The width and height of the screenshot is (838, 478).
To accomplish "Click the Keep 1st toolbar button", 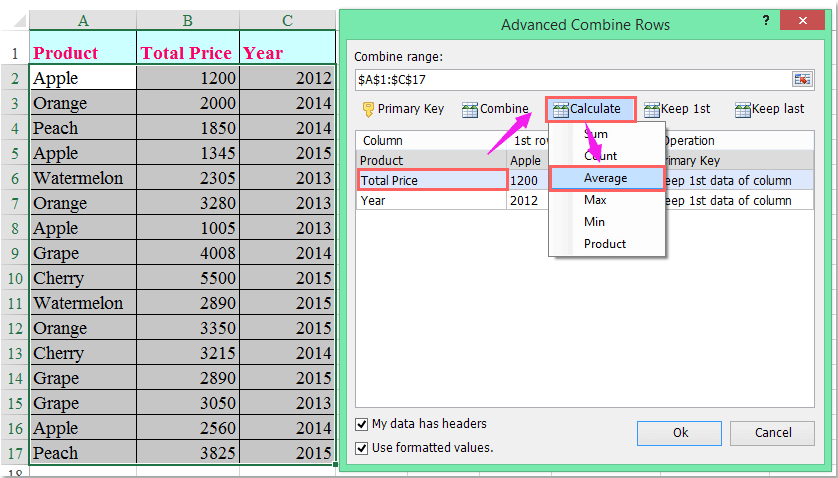I will 677,109.
